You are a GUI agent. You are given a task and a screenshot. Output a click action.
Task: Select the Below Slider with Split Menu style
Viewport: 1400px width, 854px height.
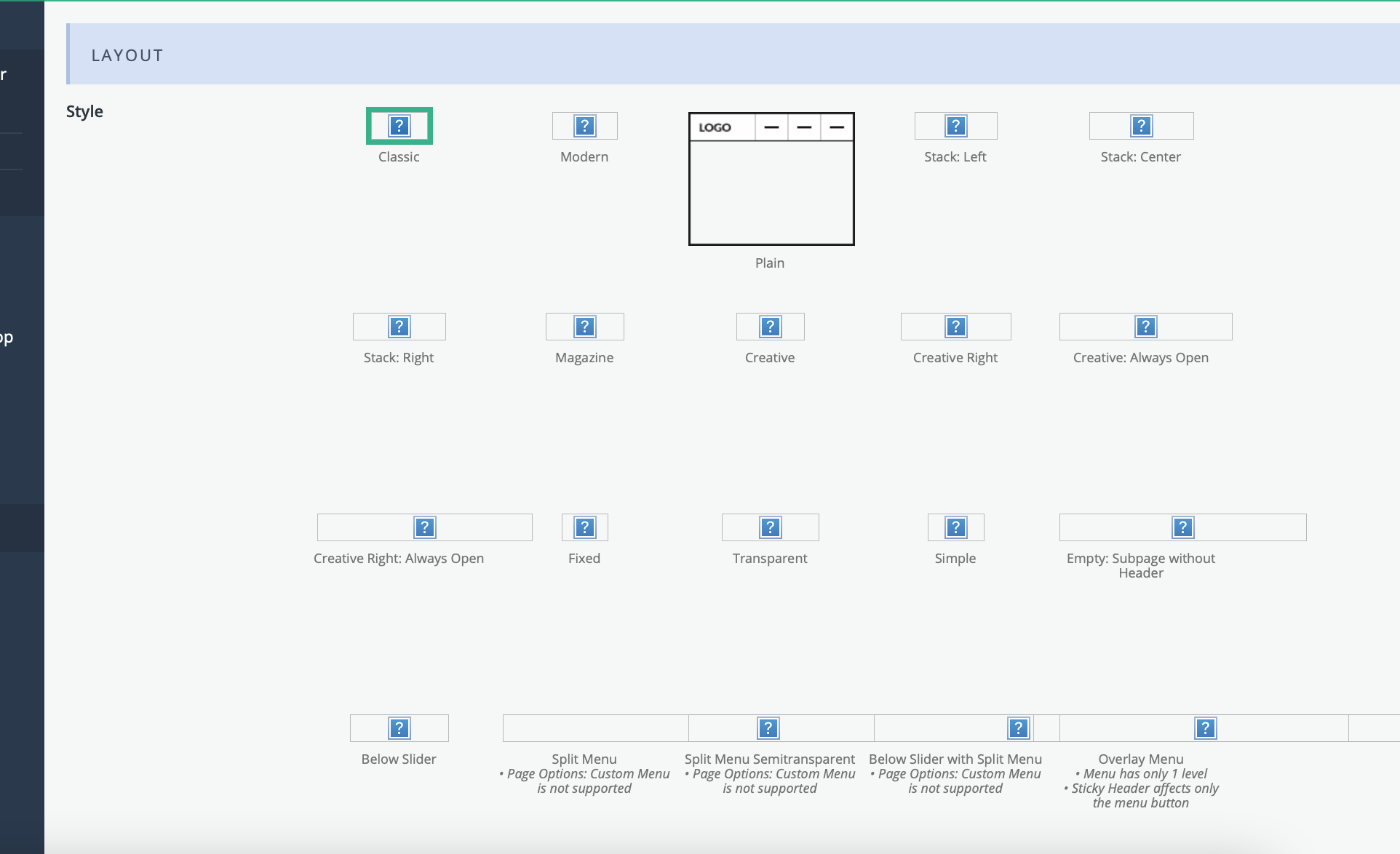(956, 728)
